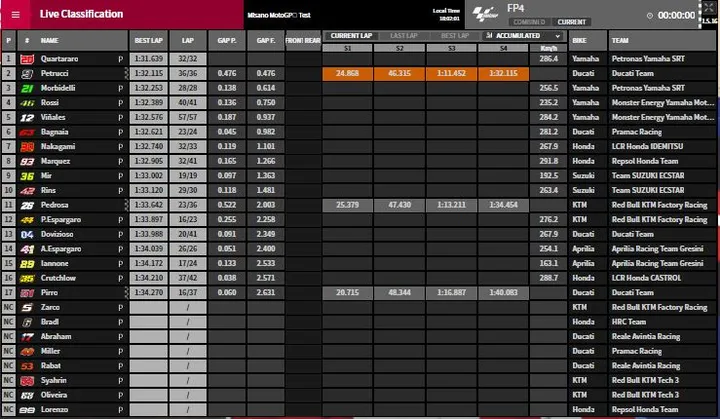Click Petrucci's orange S4 time 1:32.115

(503, 74)
